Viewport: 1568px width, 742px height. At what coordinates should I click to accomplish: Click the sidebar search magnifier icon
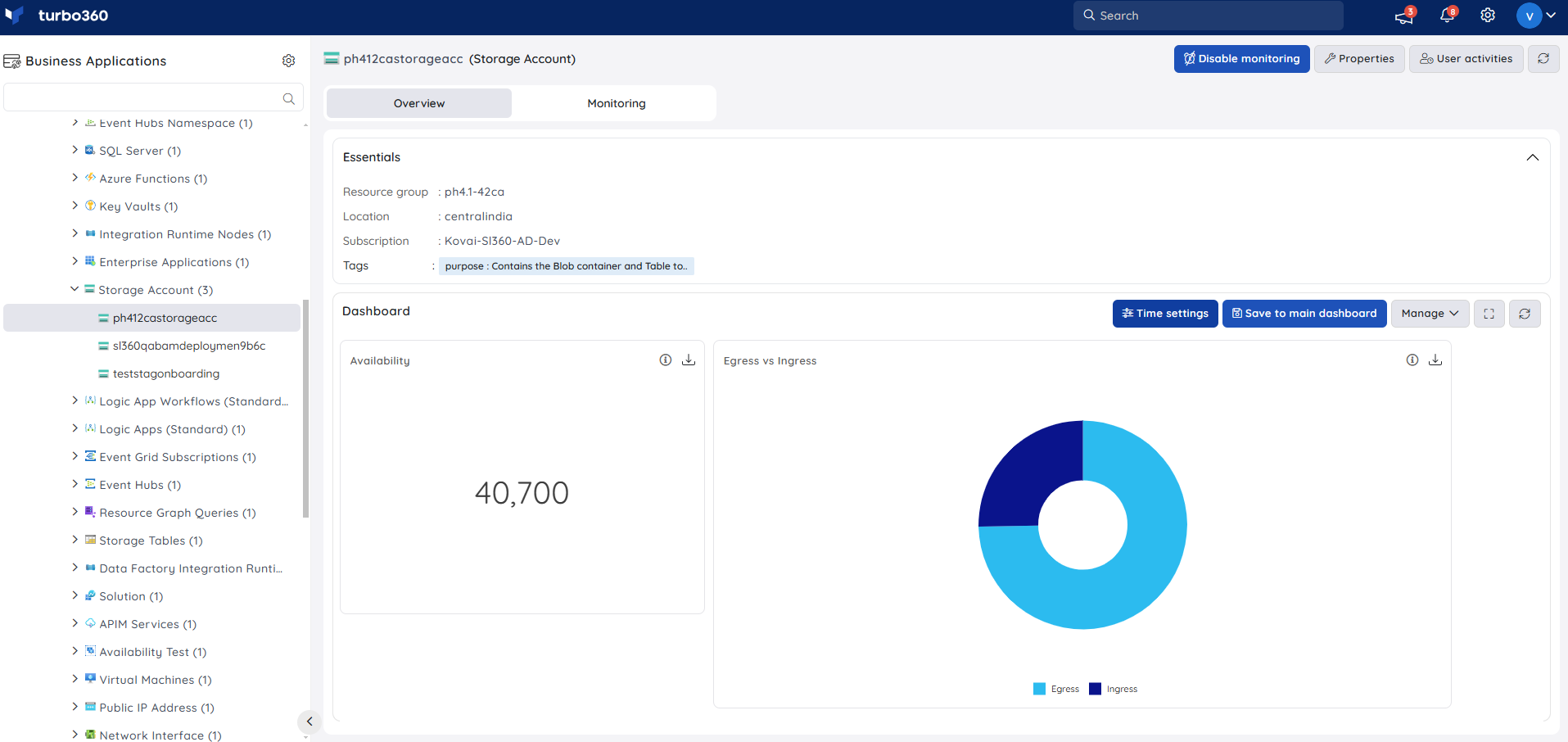[288, 98]
